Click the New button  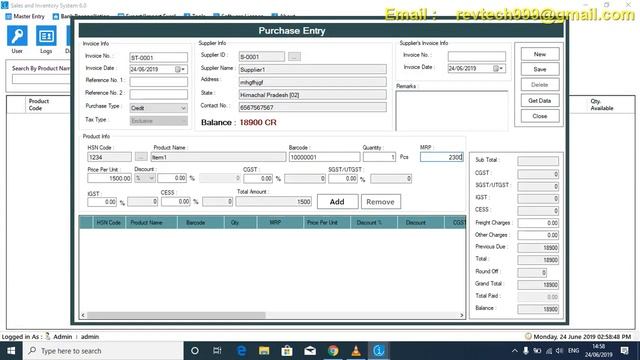tap(540, 54)
